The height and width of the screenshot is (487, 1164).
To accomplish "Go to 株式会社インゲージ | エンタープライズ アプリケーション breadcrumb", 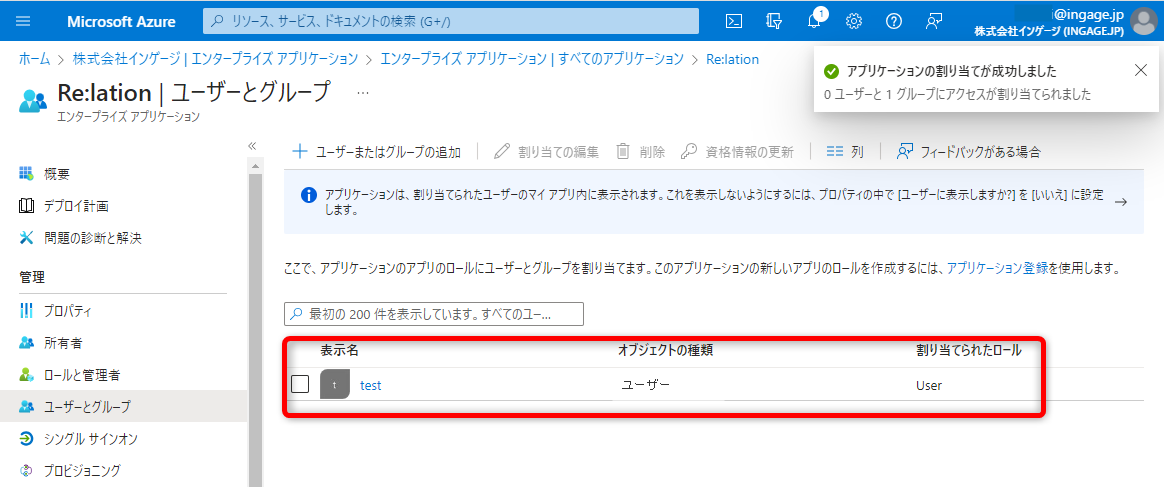I will point(215,59).
